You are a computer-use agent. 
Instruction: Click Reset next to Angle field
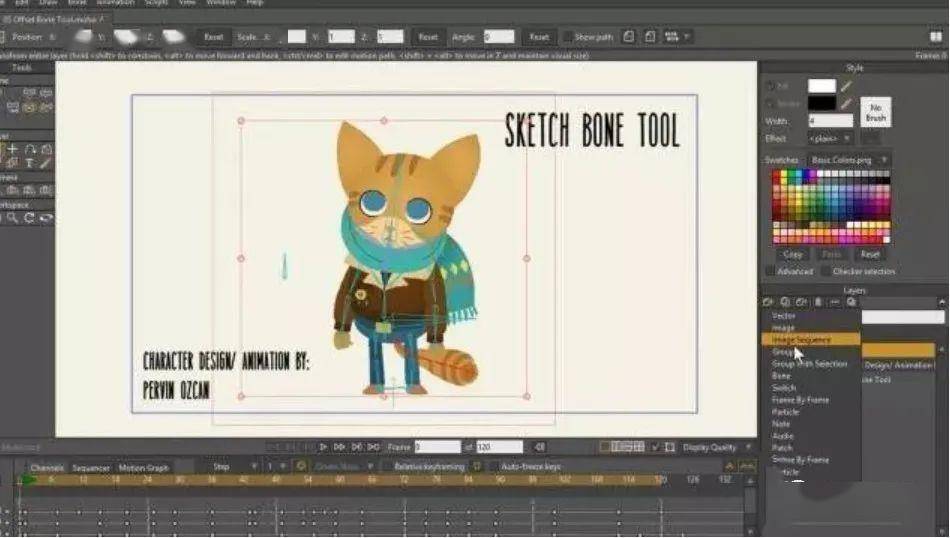click(x=539, y=37)
